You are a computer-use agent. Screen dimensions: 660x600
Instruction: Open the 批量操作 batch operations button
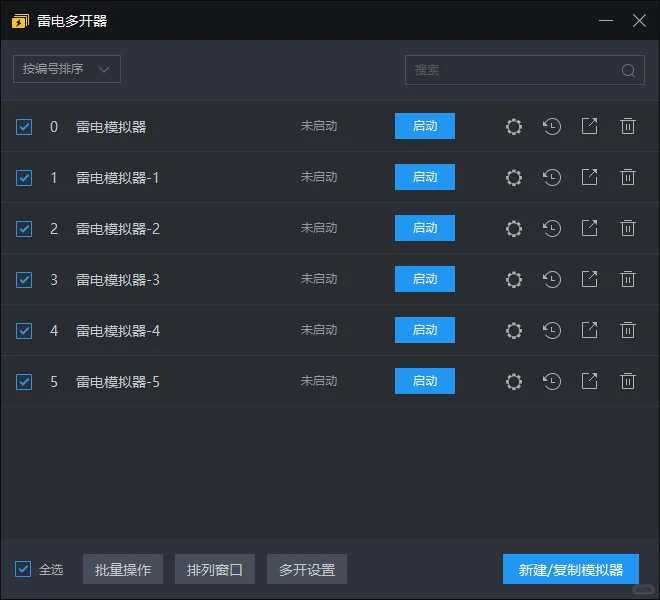tap(123, 569)
